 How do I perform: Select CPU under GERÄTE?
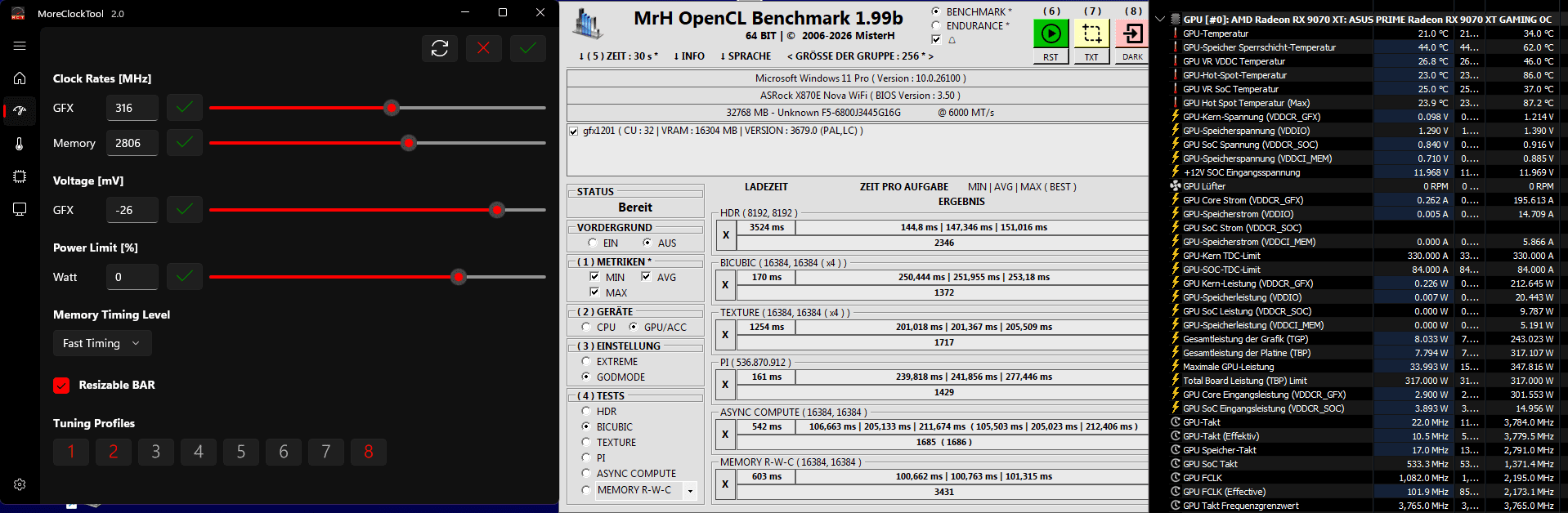586,328
